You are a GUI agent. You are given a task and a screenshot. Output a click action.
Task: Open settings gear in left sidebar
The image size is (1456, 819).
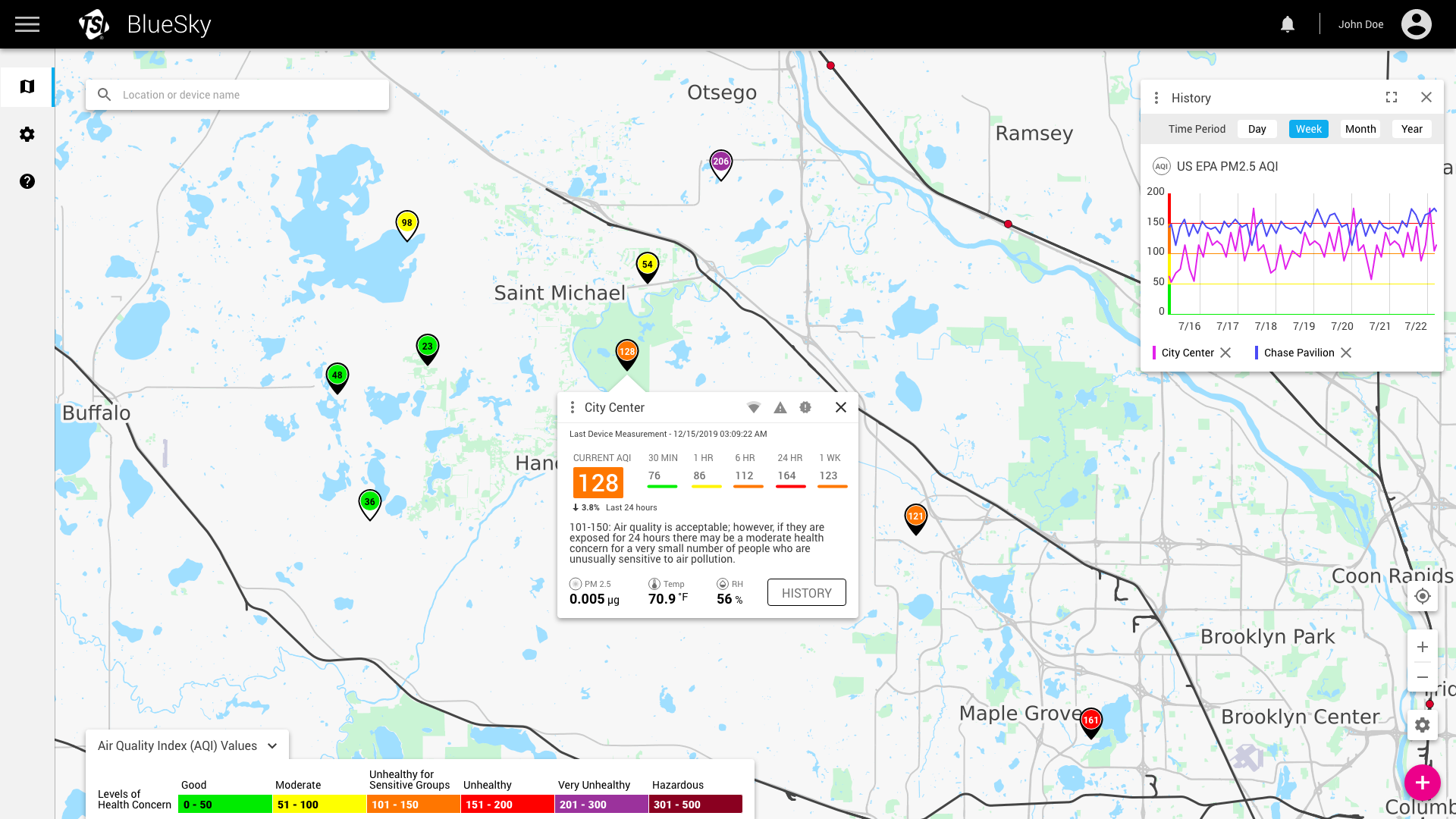[x=27, y=134]
